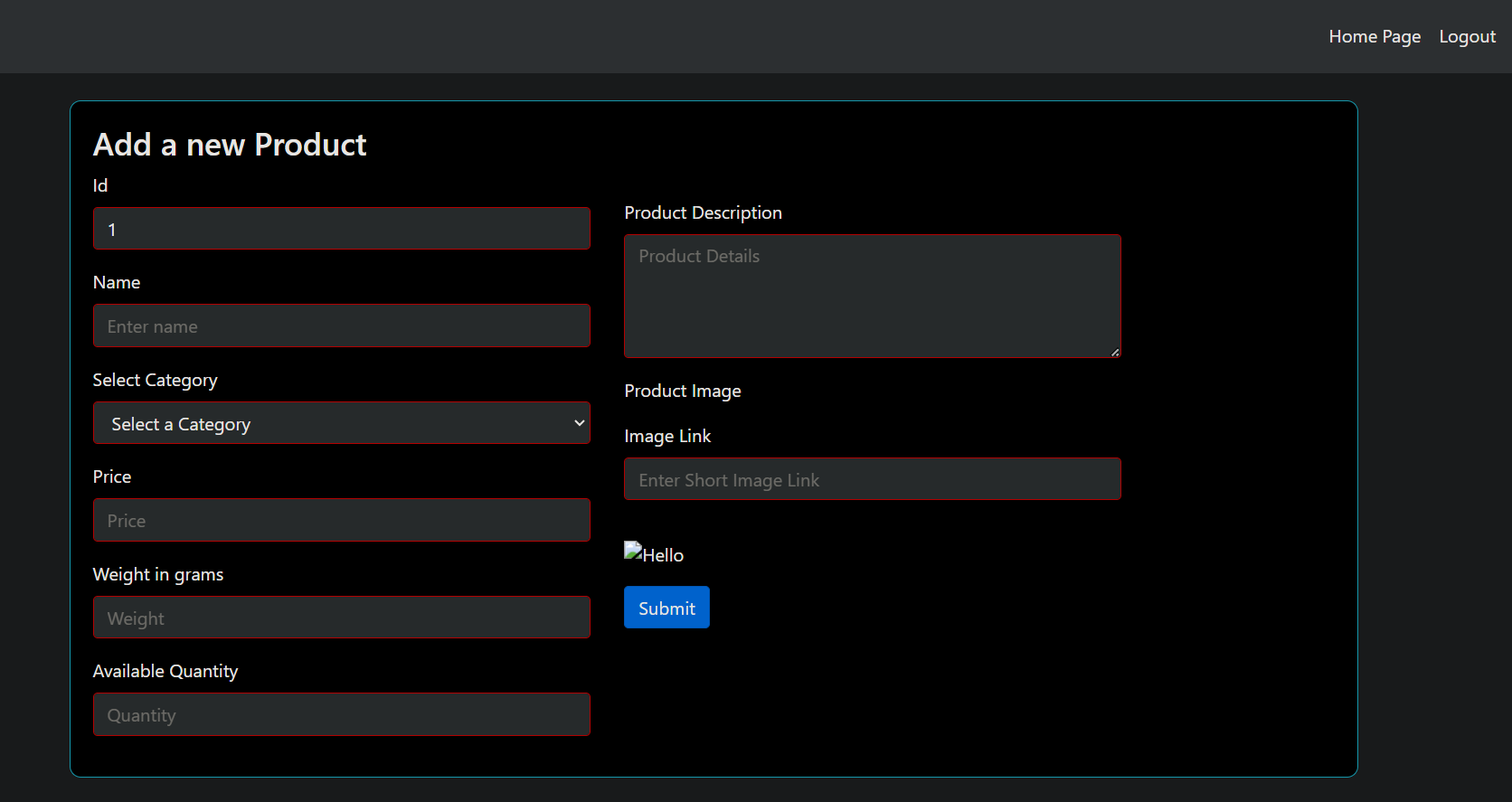Screen dimensions: 1512x802
Task: Click into the Price input field
Action: pos(342,520)
